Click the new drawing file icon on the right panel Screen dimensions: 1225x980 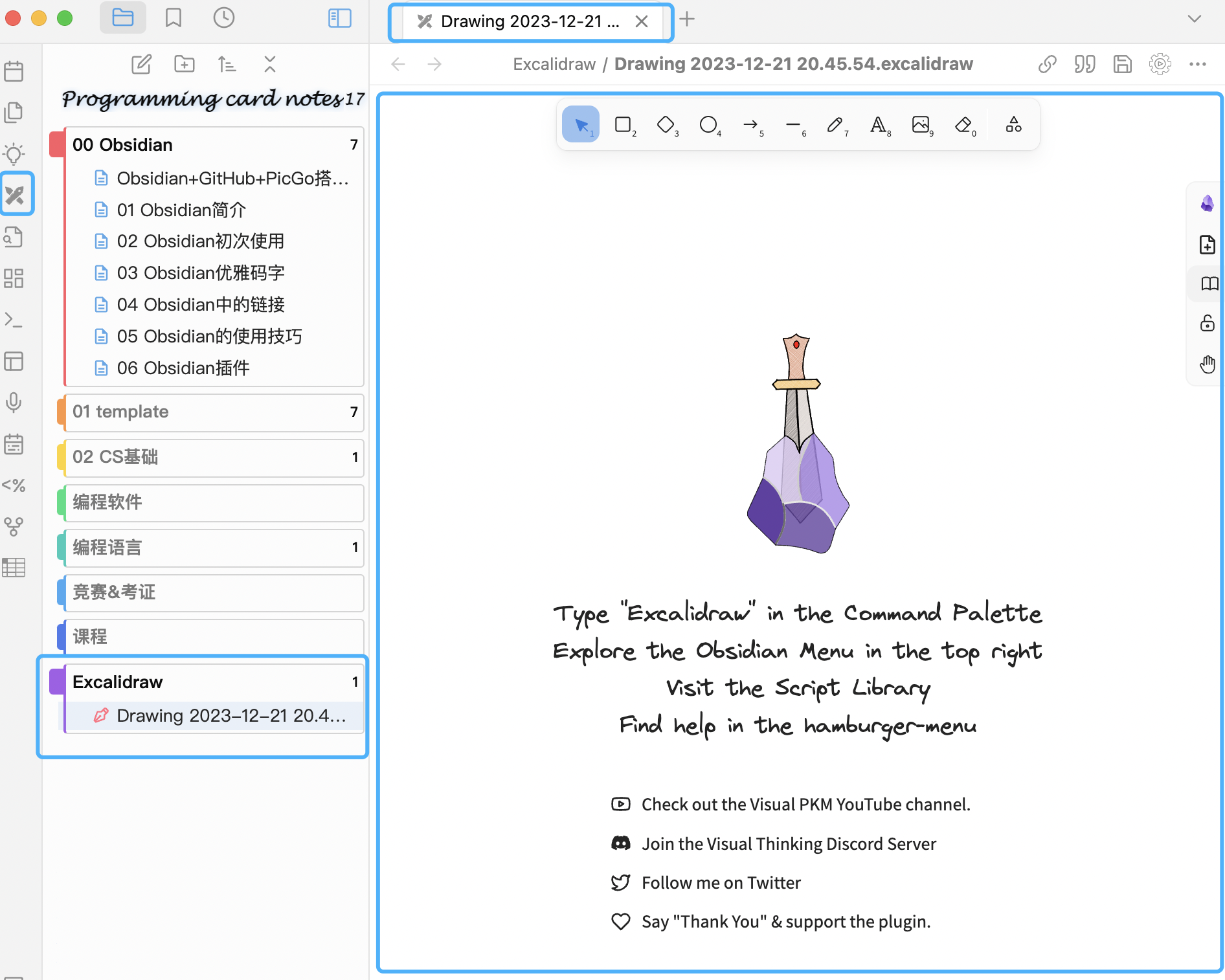pos(1208,245)
